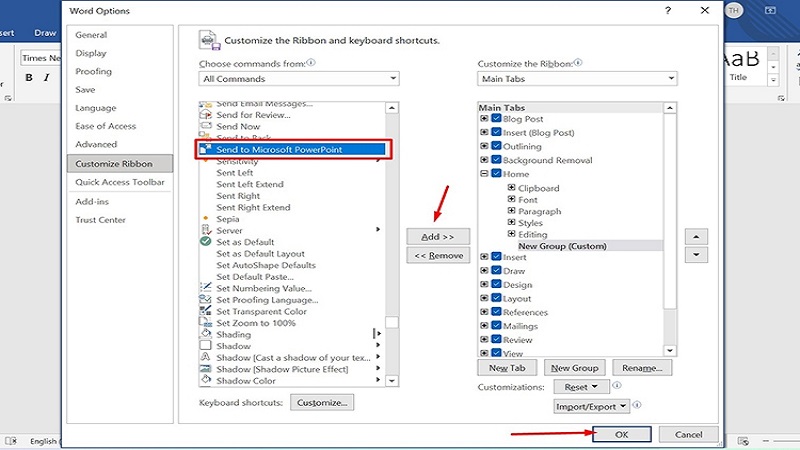Click the Server command icon
Screen dimensions: 800x450
[206, 230]
